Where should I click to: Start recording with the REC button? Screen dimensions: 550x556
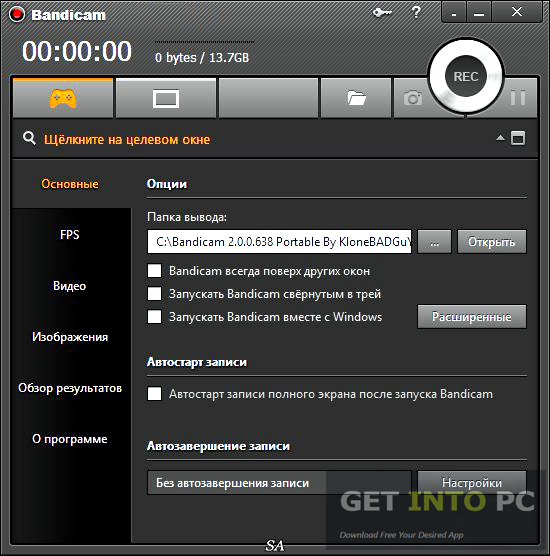[466, 76]
